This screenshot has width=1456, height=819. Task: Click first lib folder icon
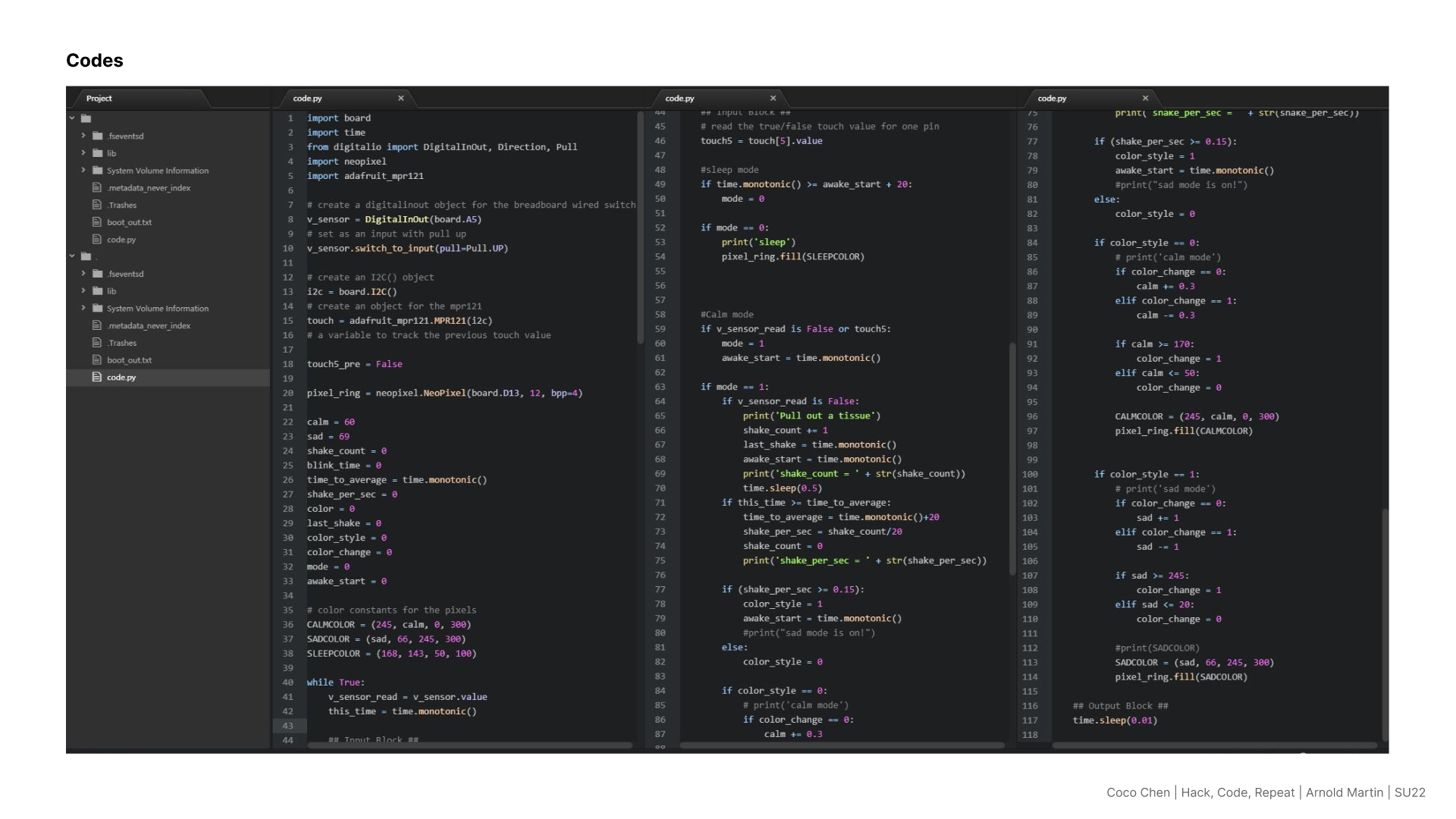[x=98, y=153]
